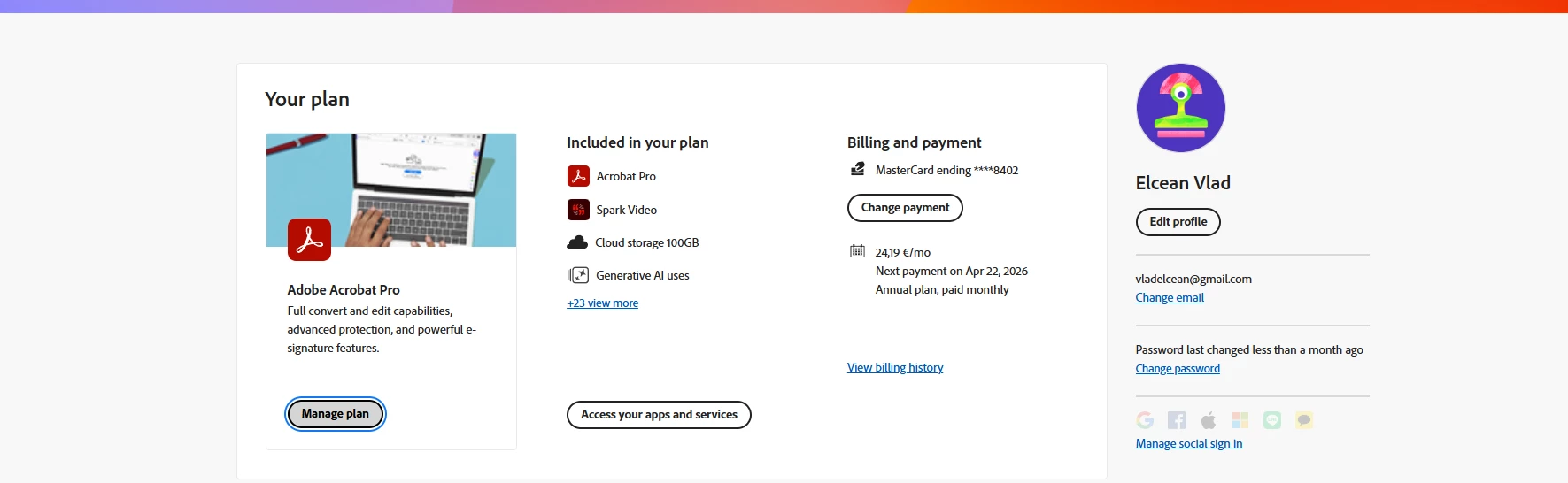This screenshot has height=483, width=1568.
Task: Open Access your apps and services
Action: pos(659,415)
